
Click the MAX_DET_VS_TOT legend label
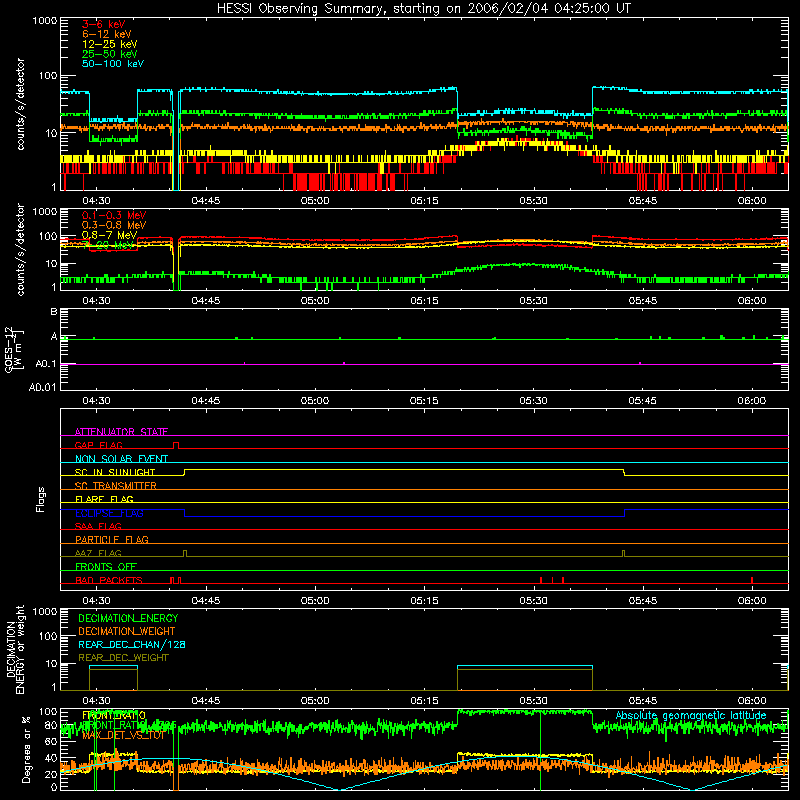(x=123, y=735)
